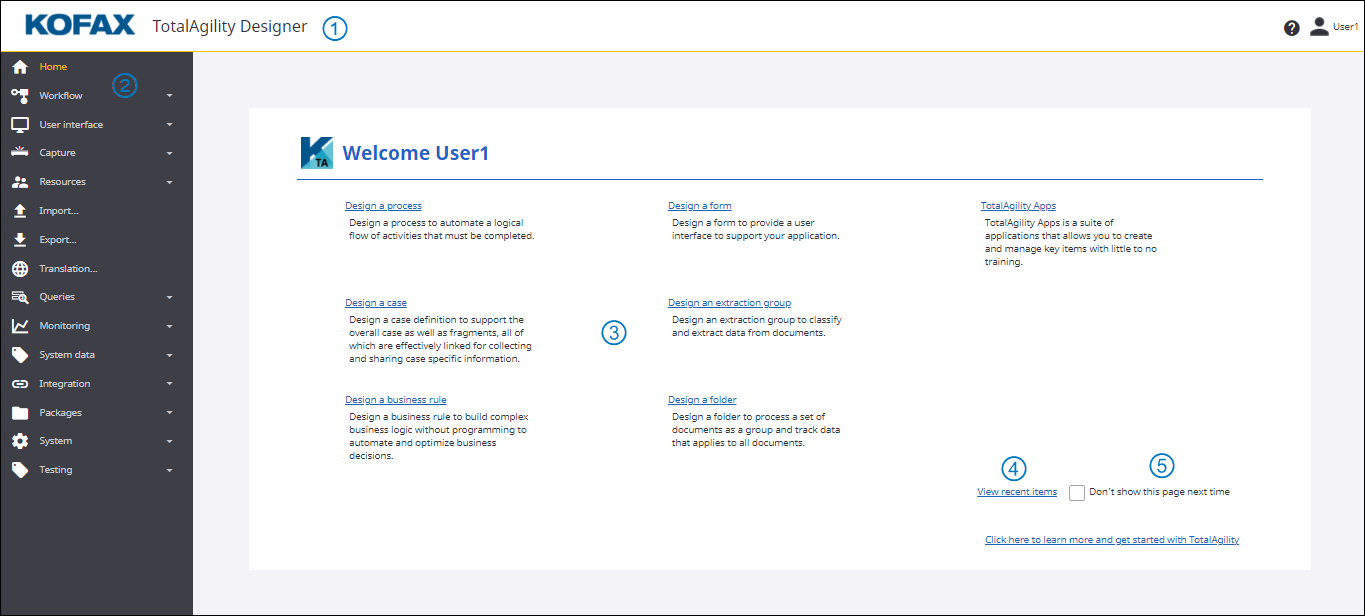
Task: Expand the System data dropdown arrow
Action: point(169,355)
